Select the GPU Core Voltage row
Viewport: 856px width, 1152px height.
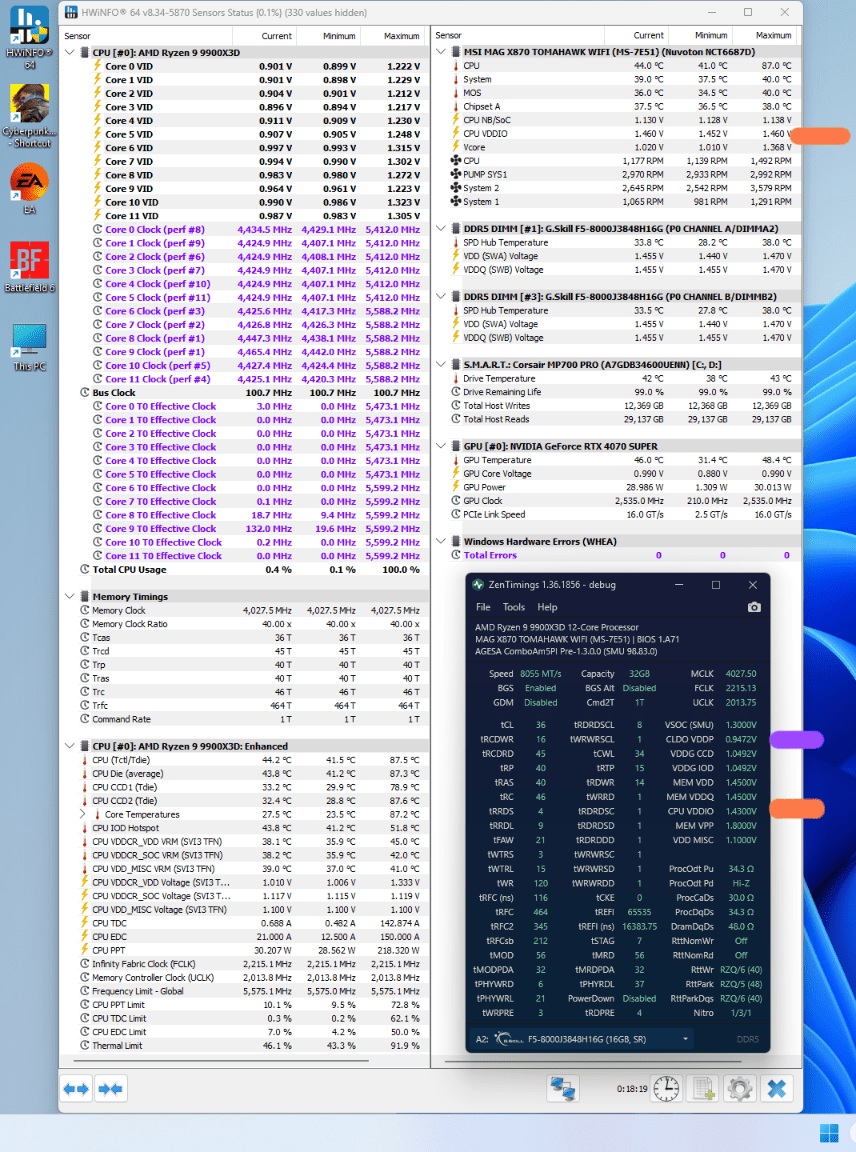pyautogui.click(x=616, y=474)
